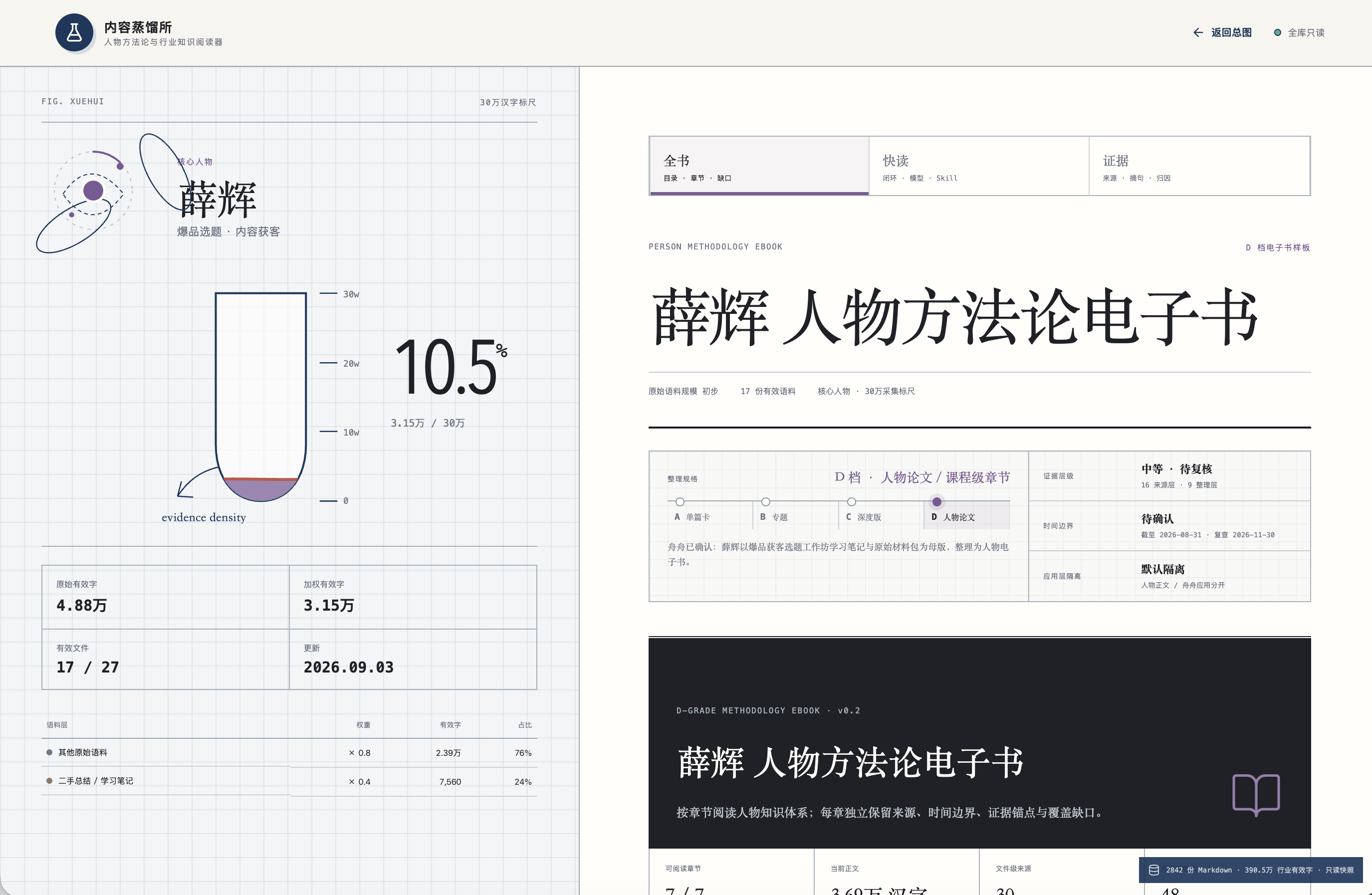
Task: Select the 二手总结 / 学习笔记 table row
Action: [x=289, y=781]
